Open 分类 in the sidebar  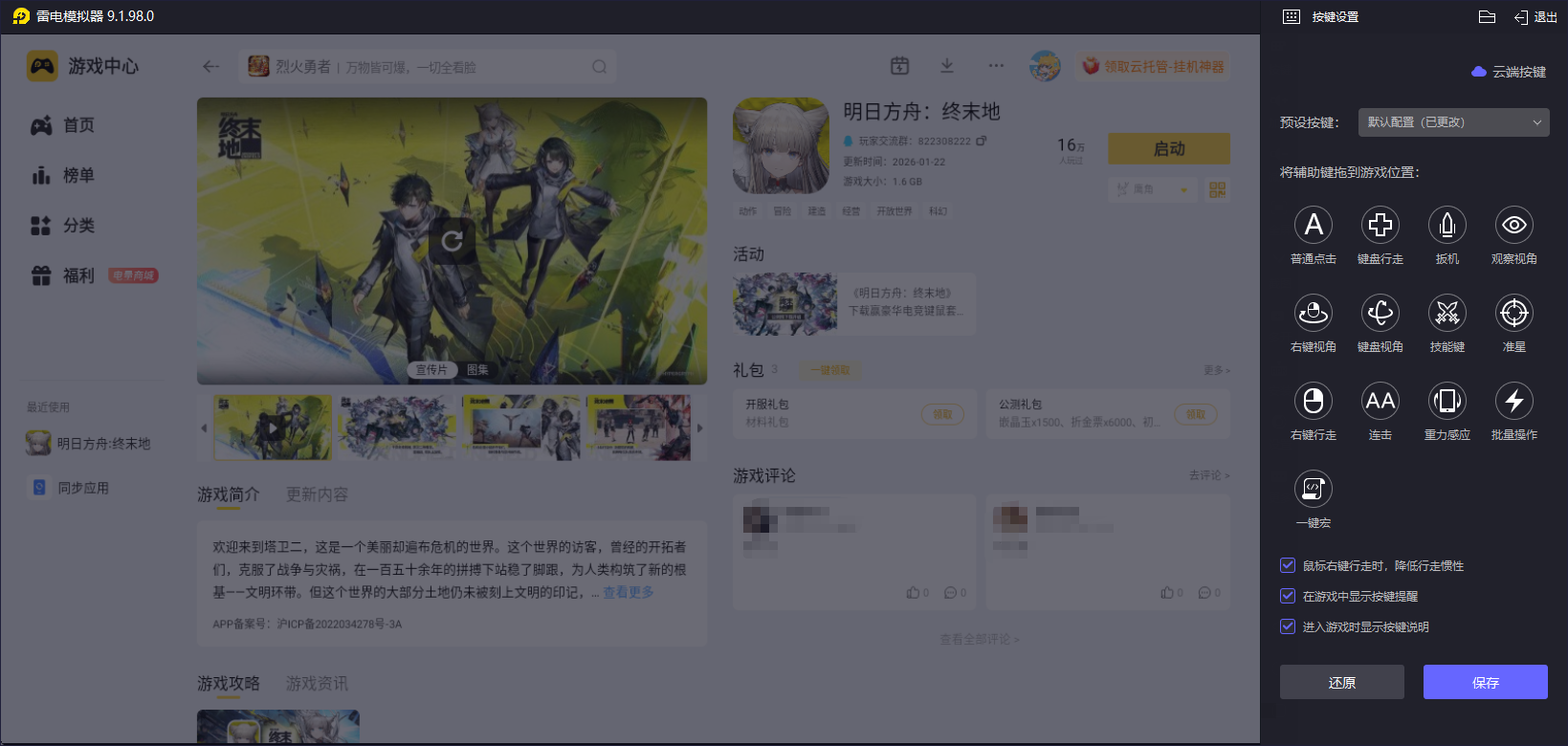(63, 226)
